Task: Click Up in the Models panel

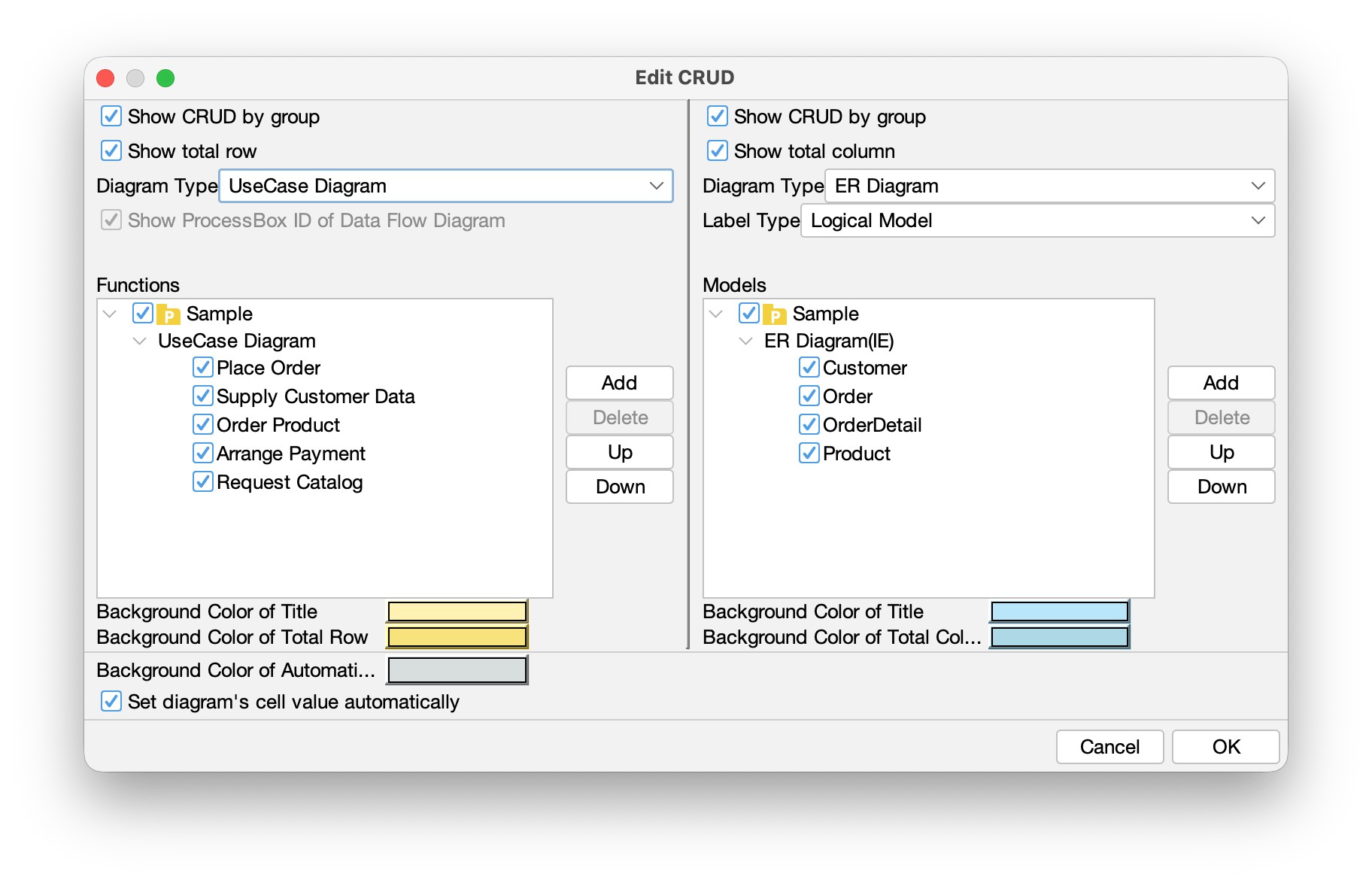Action: click(1220, 452)
